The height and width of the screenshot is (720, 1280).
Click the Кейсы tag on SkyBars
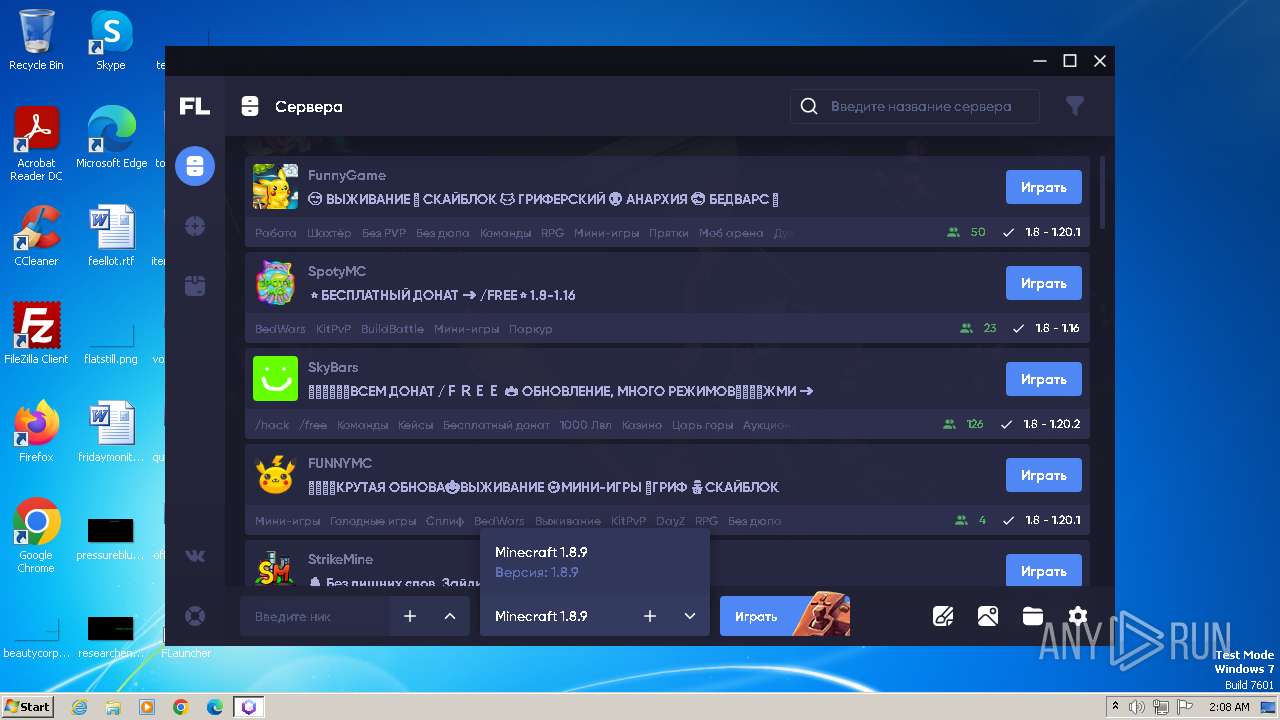click(416, 425)
